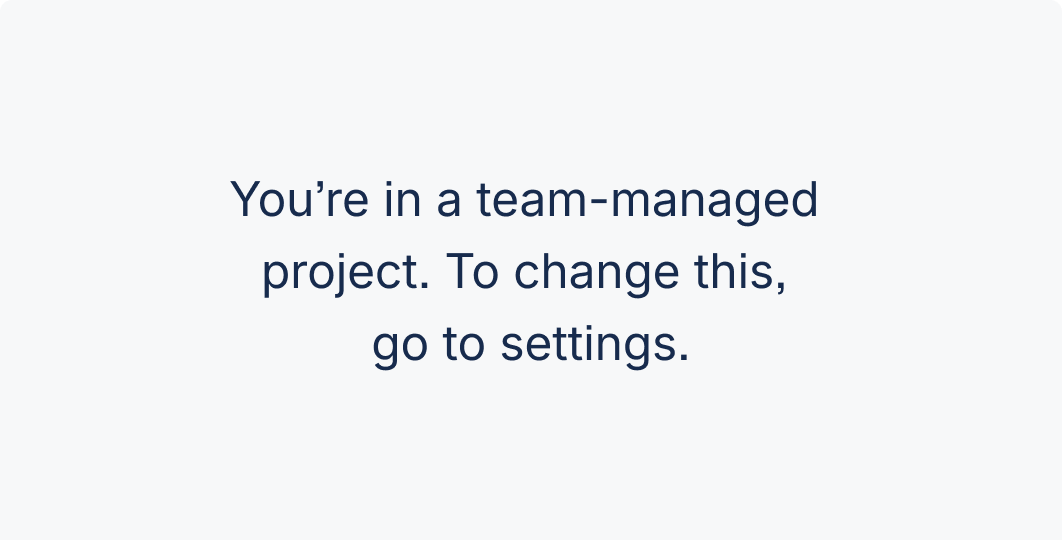Click the "team" part of "team-managed"

[x=531, y=201]
